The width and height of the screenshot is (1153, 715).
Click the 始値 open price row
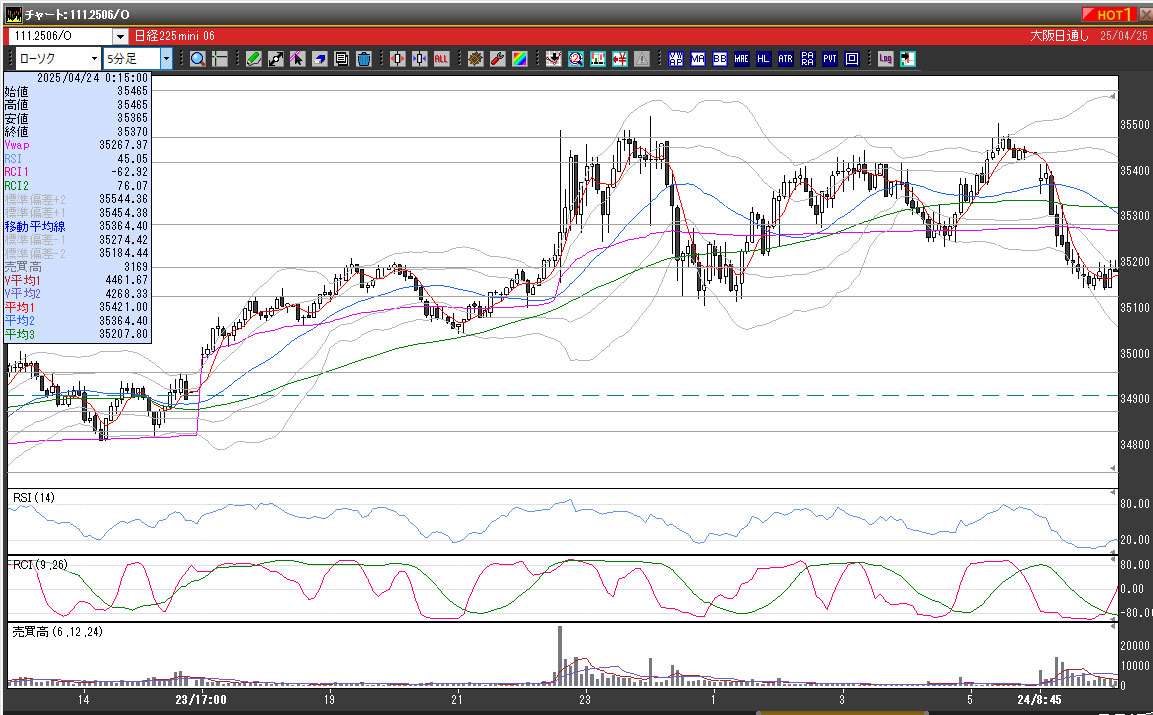click(x=76, y=91)
